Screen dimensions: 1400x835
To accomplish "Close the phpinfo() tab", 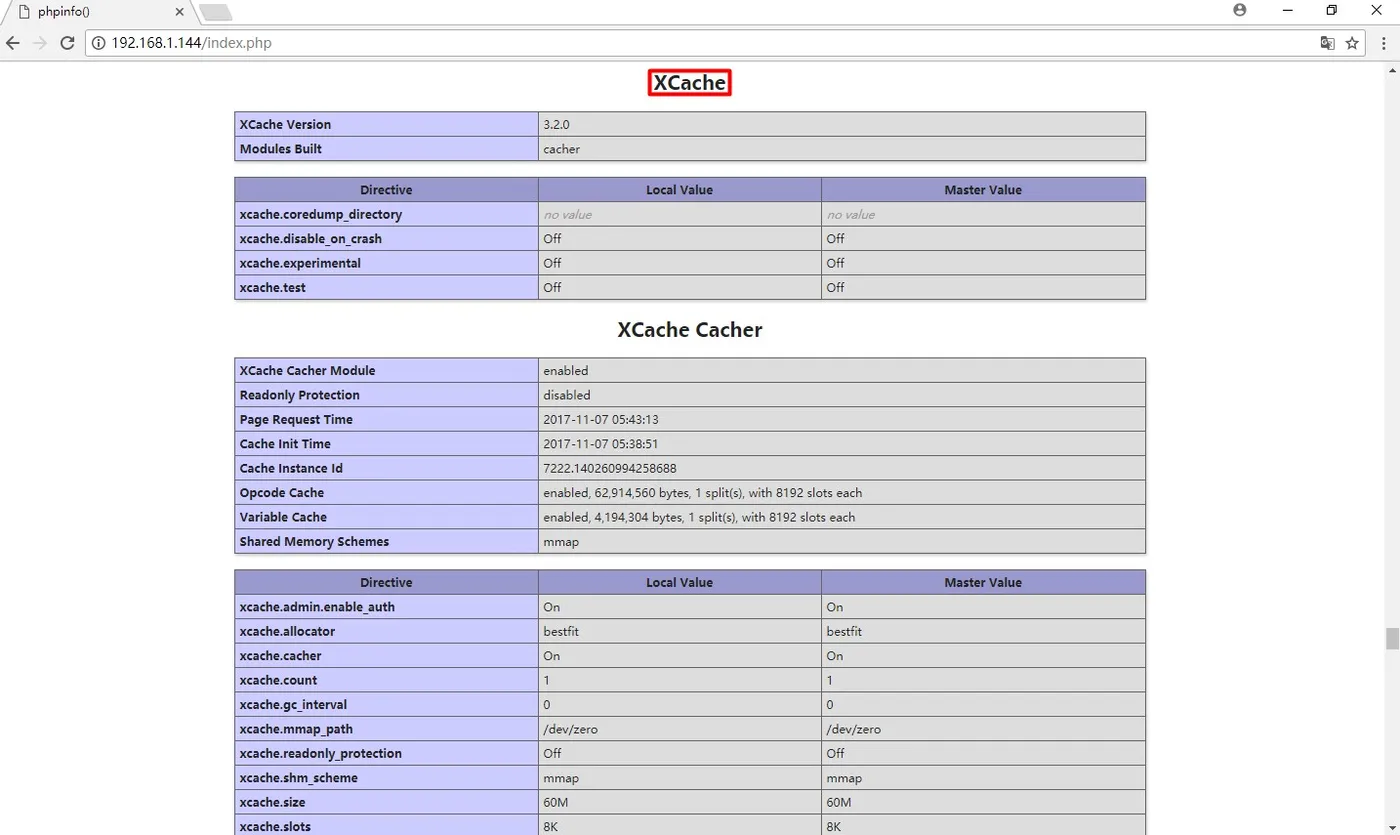I will click(x=181, y=12).
